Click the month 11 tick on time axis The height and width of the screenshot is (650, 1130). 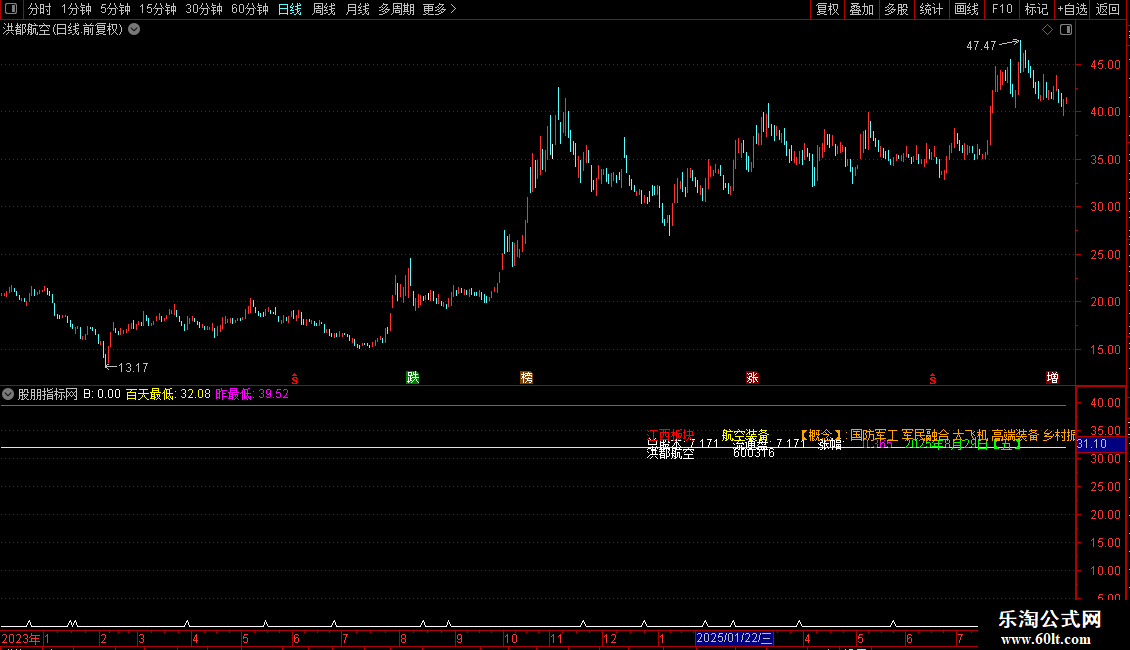click(x=556, y=638)
